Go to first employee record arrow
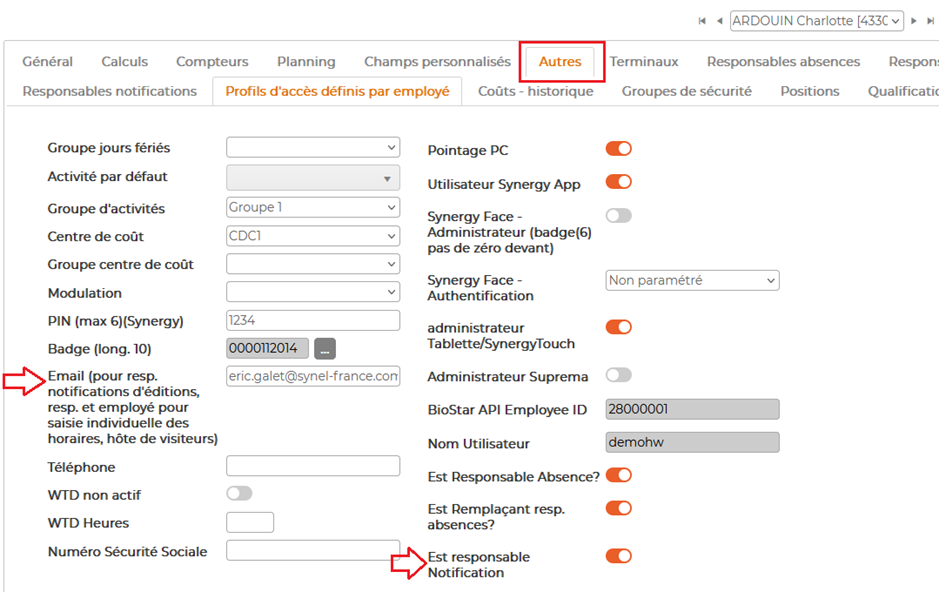 point(702,21)
